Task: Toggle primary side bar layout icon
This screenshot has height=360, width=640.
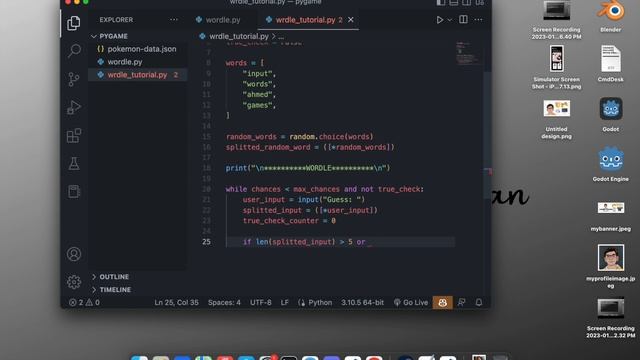Action: [441, 2]
